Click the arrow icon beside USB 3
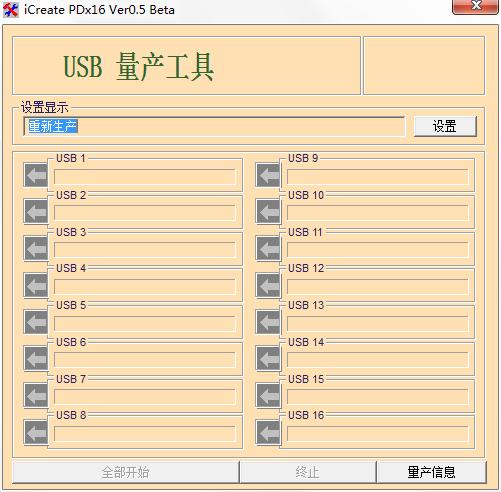501x492 pixels. click(36, 248)
